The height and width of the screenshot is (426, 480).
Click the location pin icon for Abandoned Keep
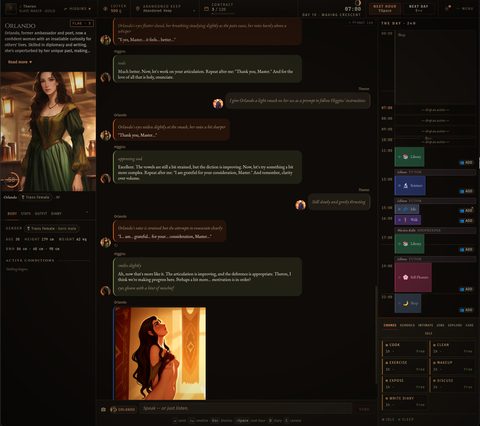[x=138, y=9]
